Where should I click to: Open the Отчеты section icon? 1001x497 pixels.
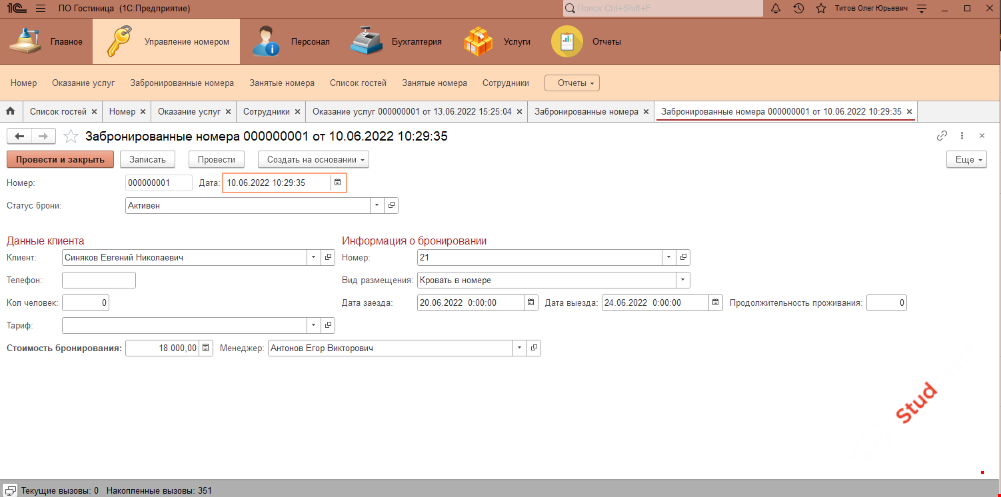pos(568,42)
